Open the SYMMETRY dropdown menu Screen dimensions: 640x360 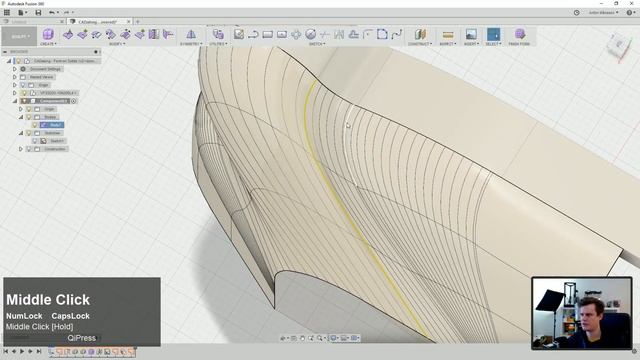coord(191,44)
